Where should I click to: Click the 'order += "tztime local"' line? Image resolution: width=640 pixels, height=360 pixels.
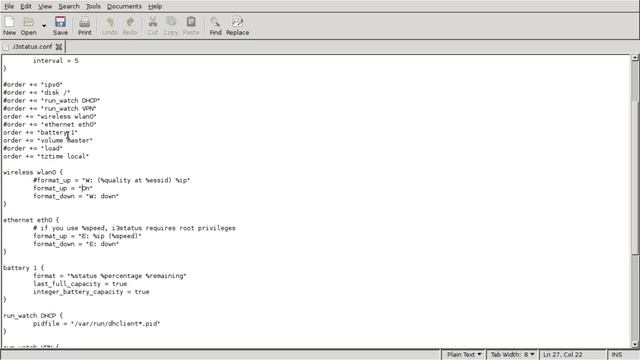[46, 156]
